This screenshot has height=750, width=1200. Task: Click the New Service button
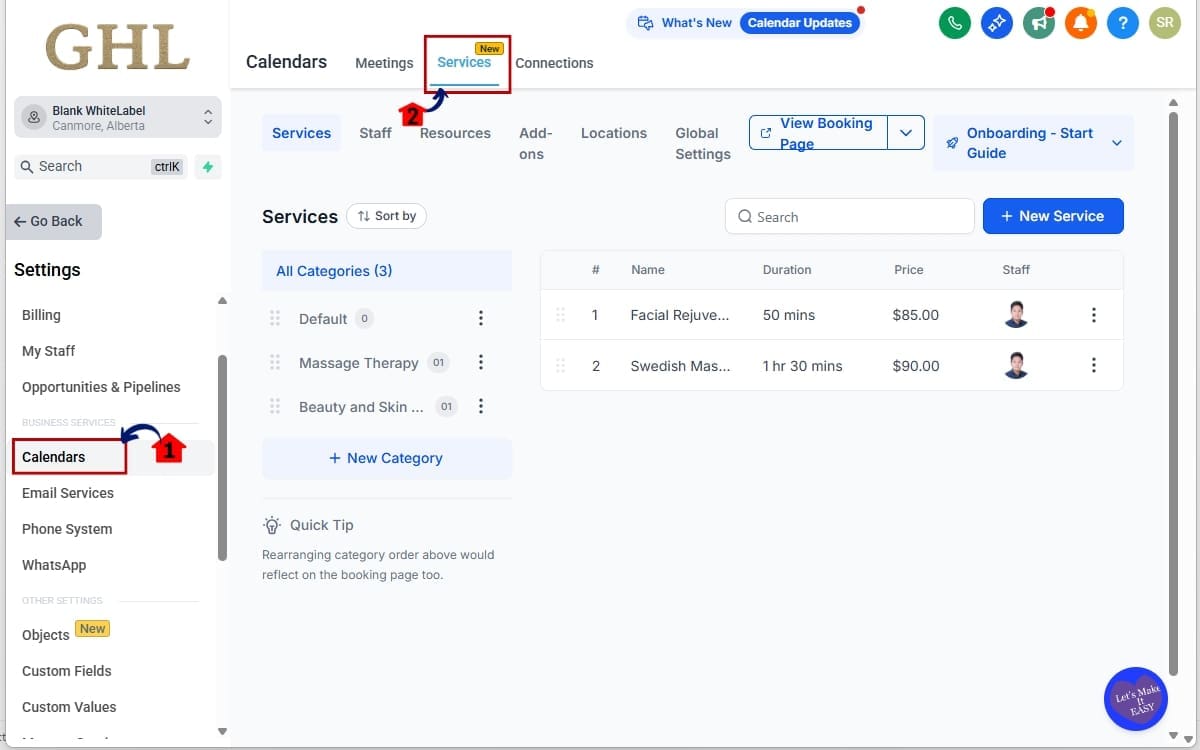(x=1053, y=216)
